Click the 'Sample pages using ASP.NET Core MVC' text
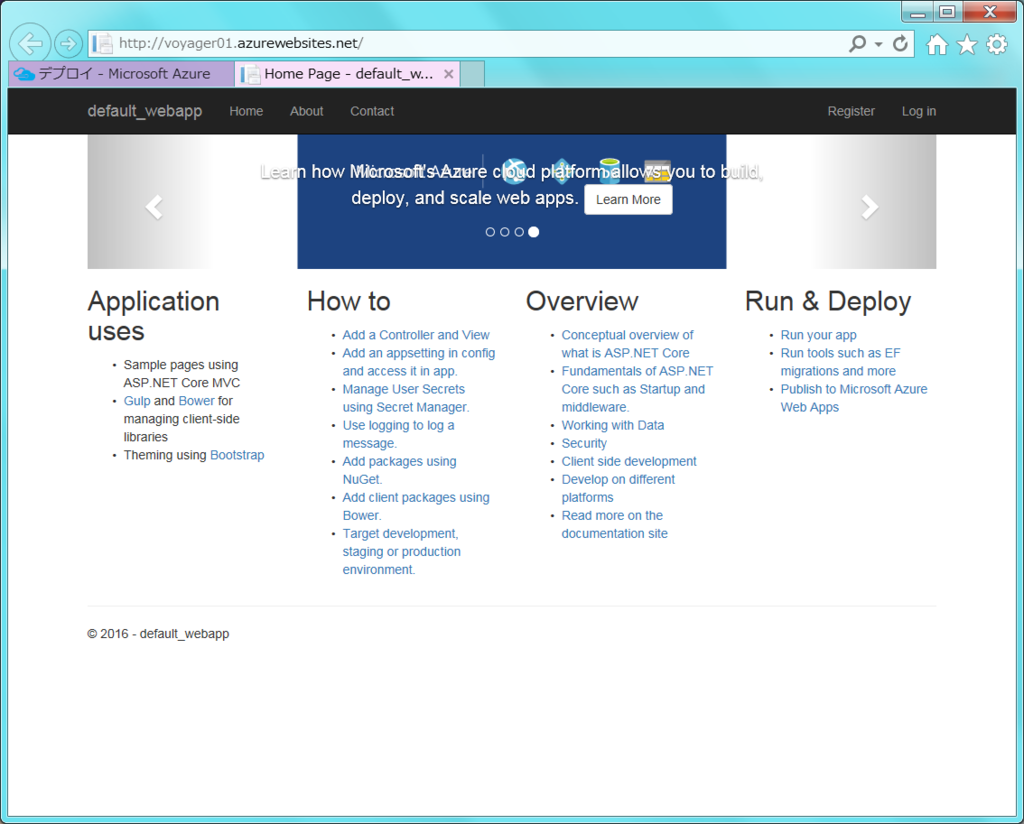The width and height of the screenshot is (1024, 824). tap(182, 373)
